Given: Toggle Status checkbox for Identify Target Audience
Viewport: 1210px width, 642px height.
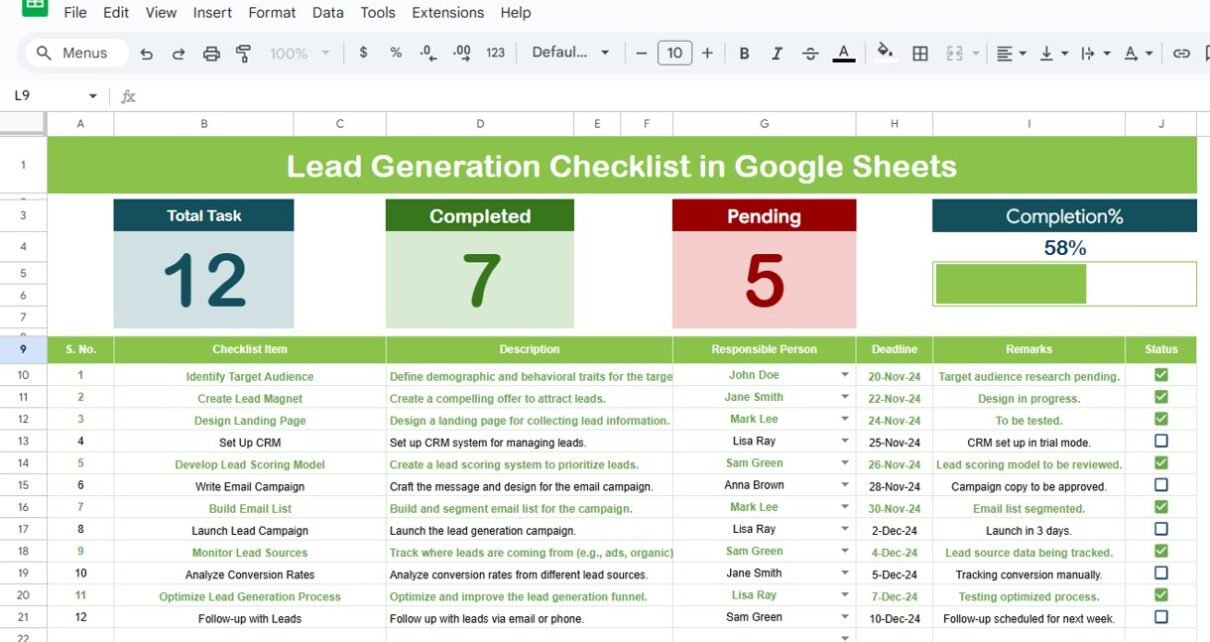Looking at the screenshot, I should (1161, 375).
